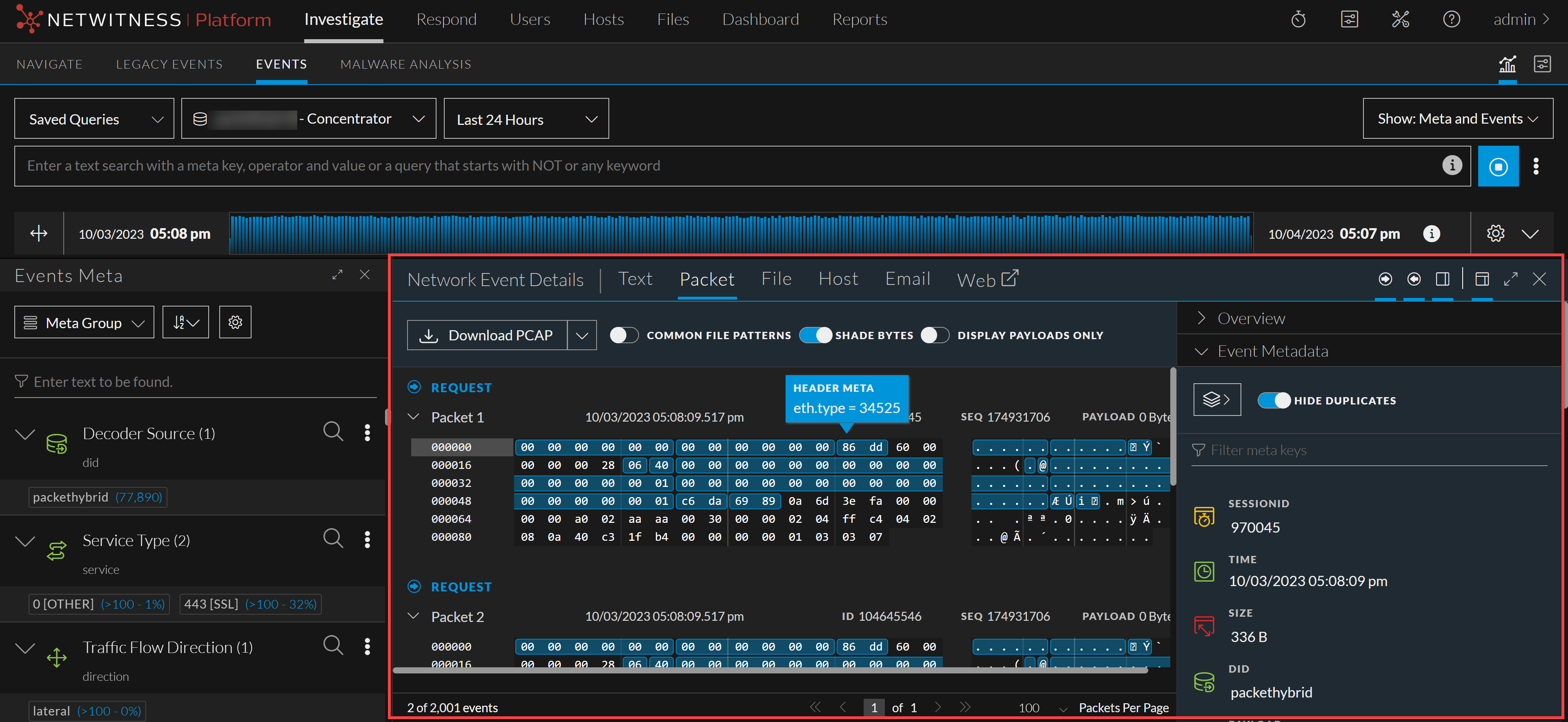The image size is (1568, 722).
Task: Collapse Service Type meta group
Action: click(x=25, y=541)
